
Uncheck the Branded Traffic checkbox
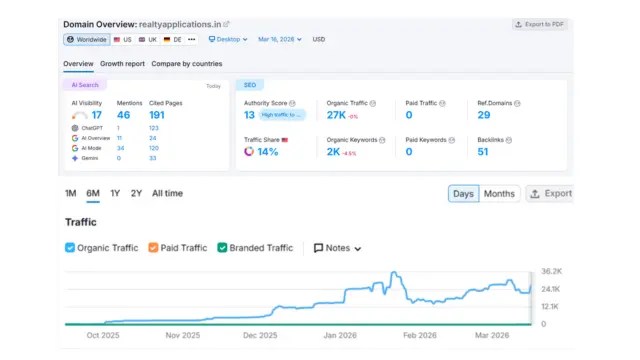point(222,248)
